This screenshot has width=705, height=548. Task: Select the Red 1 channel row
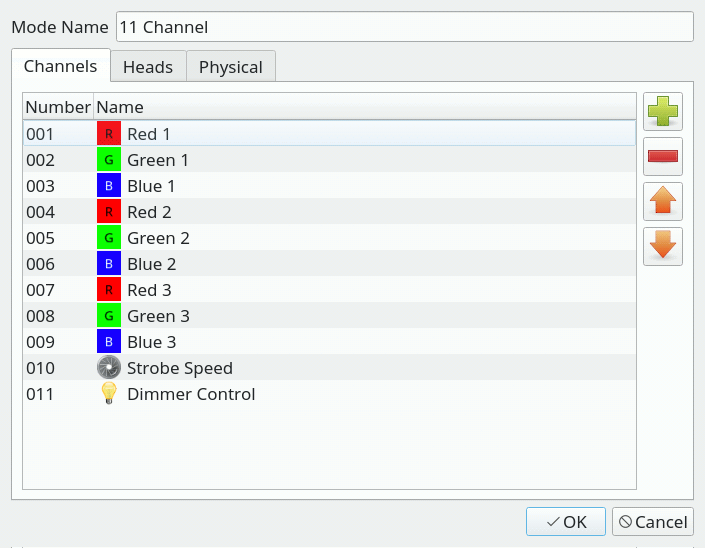[329, 134]
